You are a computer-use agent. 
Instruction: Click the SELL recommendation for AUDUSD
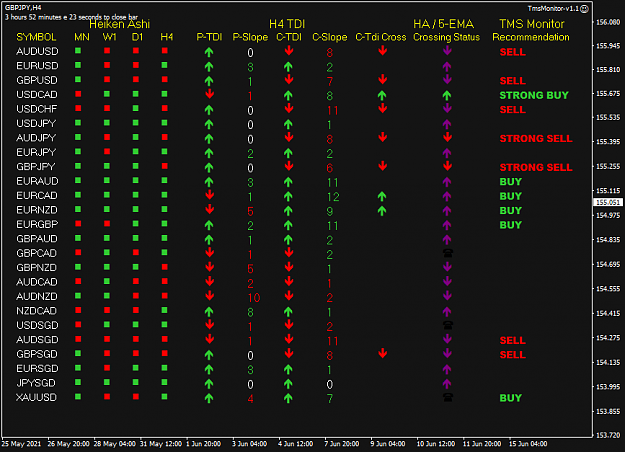tap(513, 52)
